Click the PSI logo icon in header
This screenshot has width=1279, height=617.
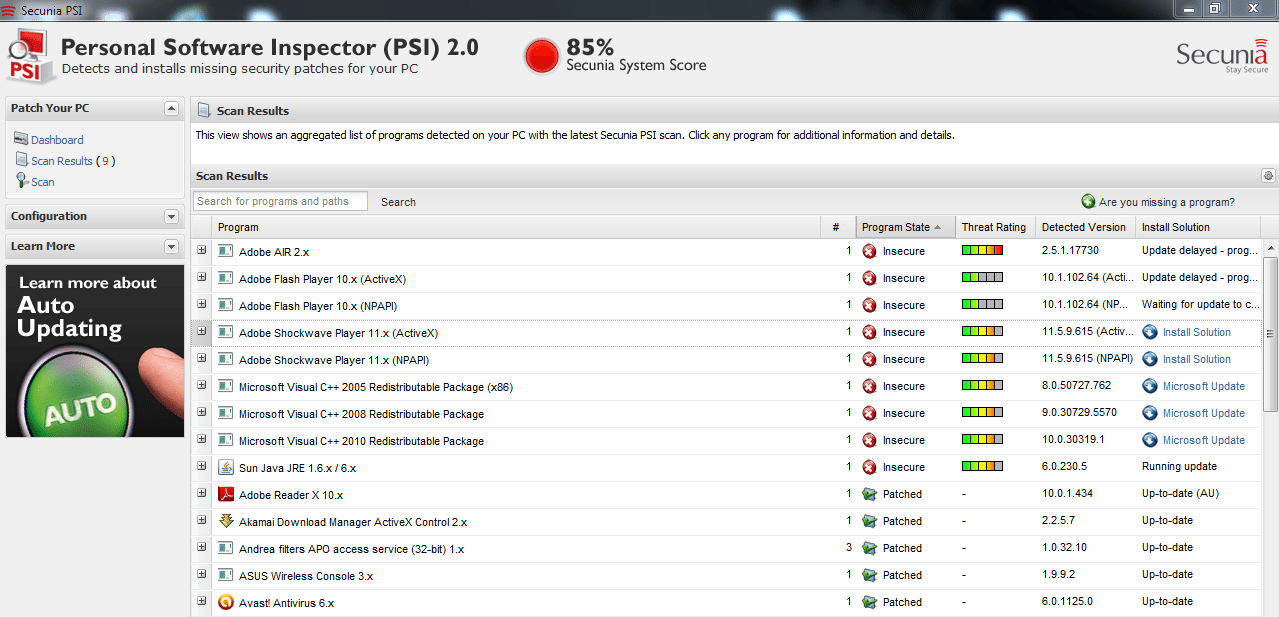(x=30, y=57)
